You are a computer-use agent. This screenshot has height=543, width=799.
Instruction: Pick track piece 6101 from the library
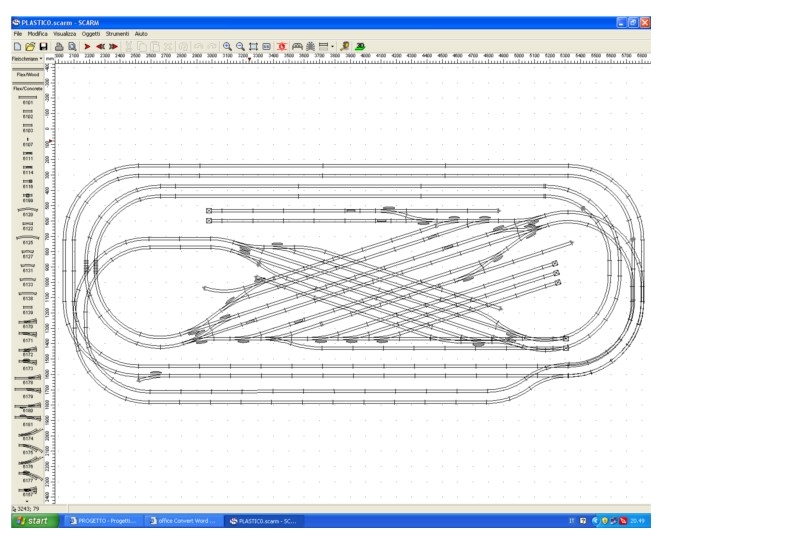(27, 99)
